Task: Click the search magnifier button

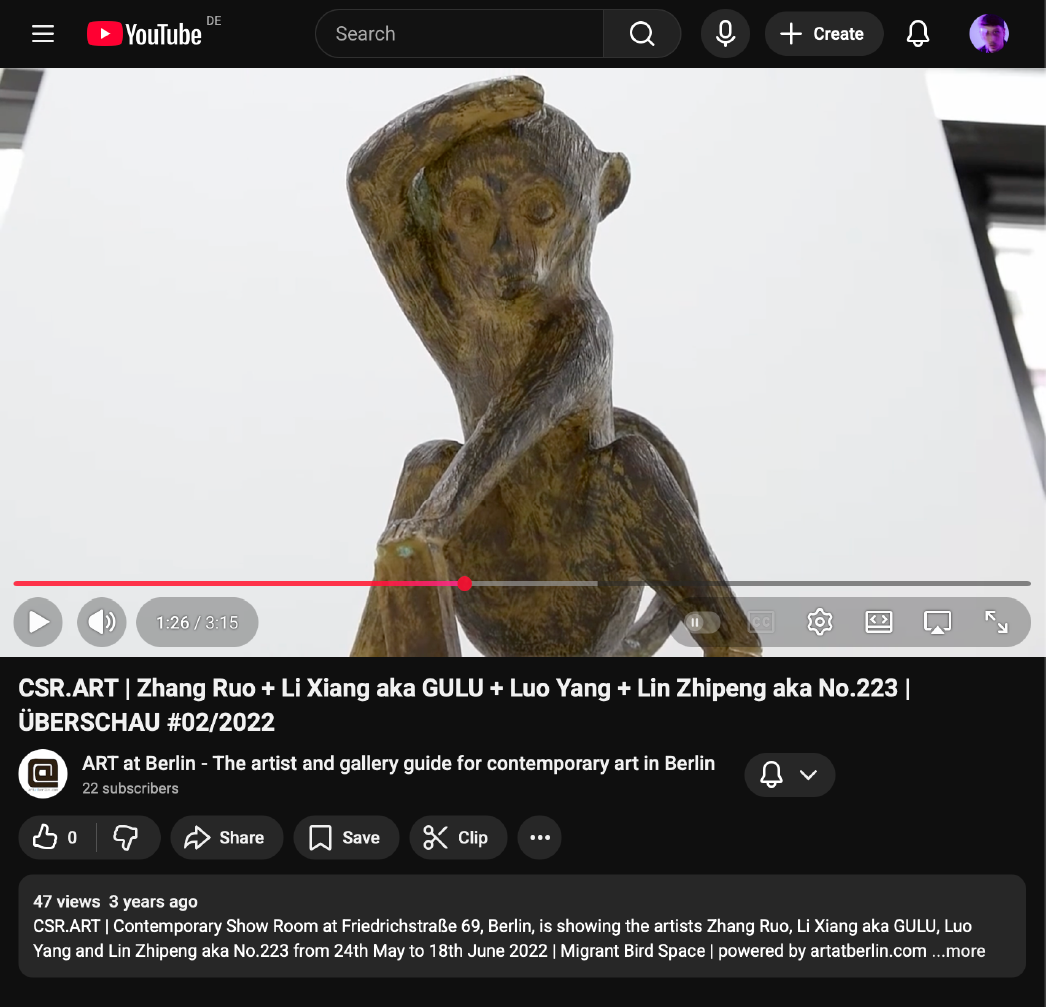Action: (x=642, y=34)
